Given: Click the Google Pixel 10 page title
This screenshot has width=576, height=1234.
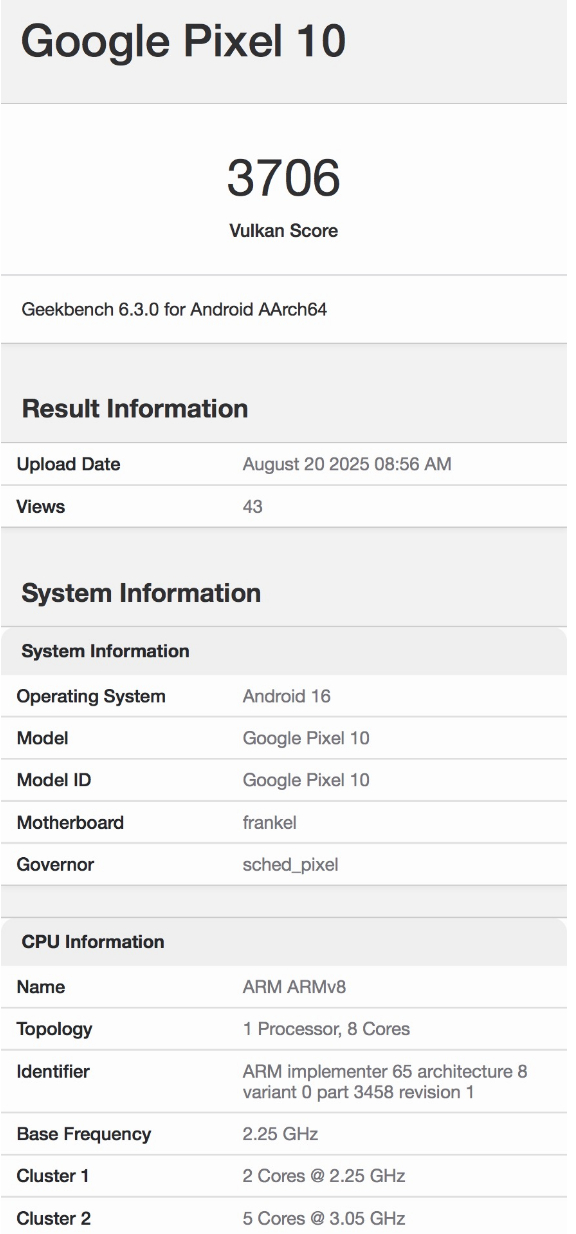Looking at the screenshot, I should pyautogui.click(x=183, y=41).
